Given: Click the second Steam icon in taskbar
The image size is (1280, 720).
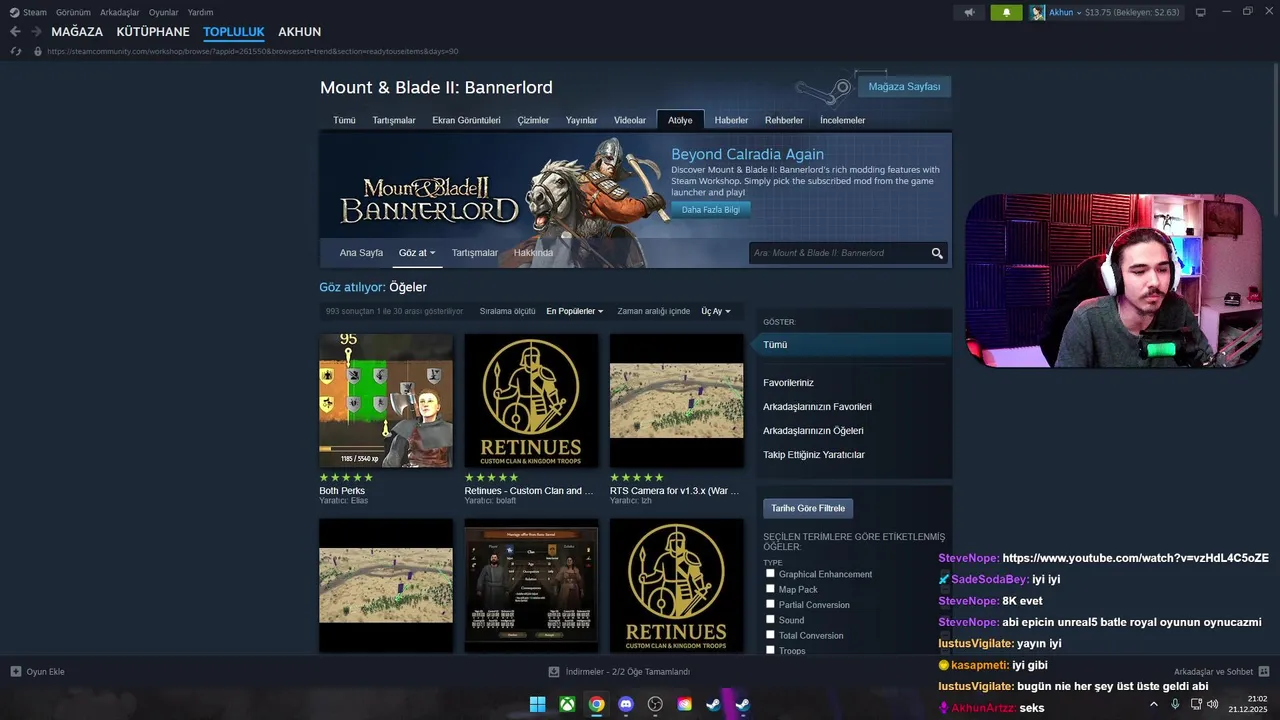Looking at the screenshot, I should click(743, 704).
